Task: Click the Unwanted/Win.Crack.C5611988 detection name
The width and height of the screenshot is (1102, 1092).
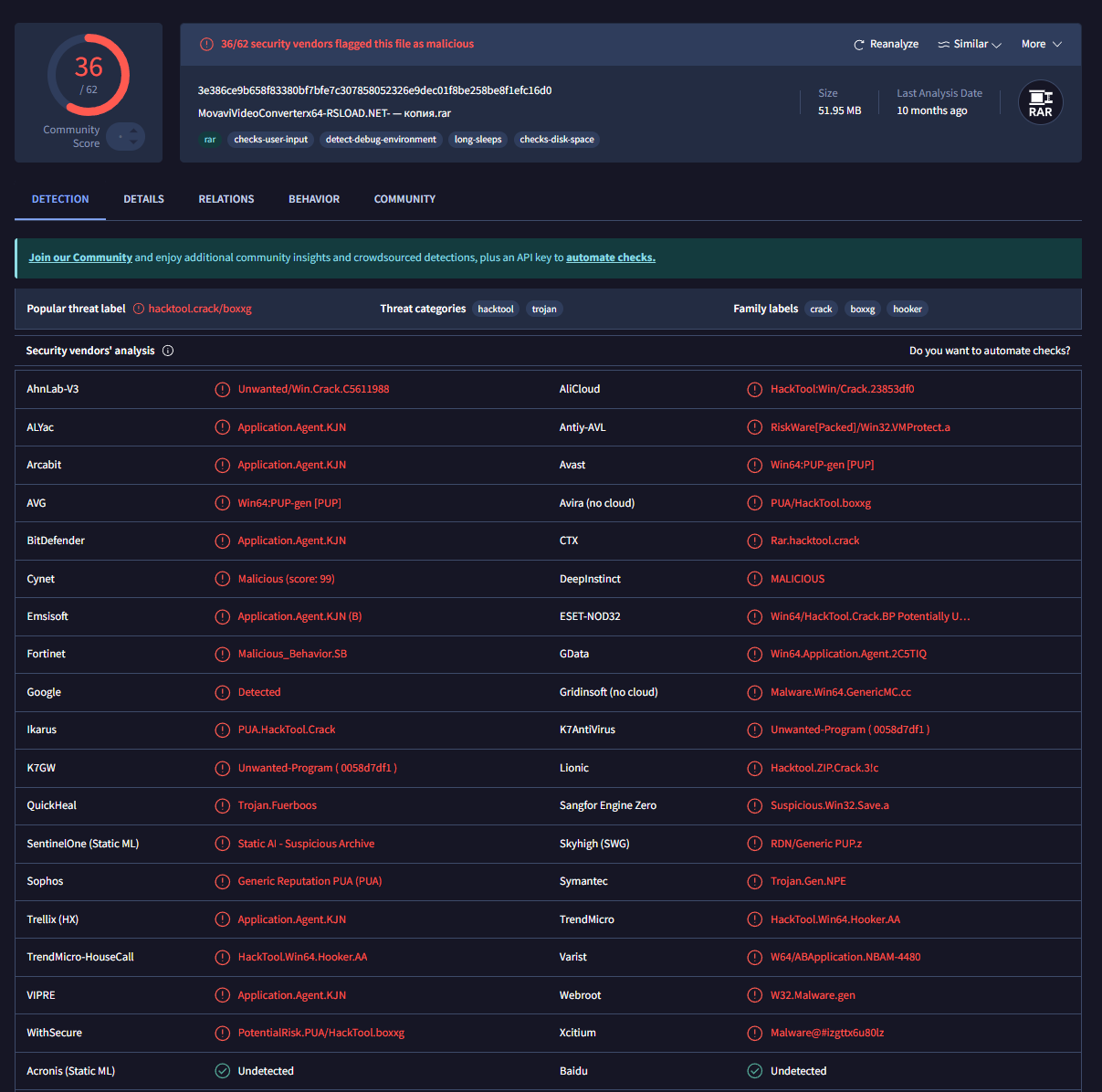Action: [x=313, y=389]
